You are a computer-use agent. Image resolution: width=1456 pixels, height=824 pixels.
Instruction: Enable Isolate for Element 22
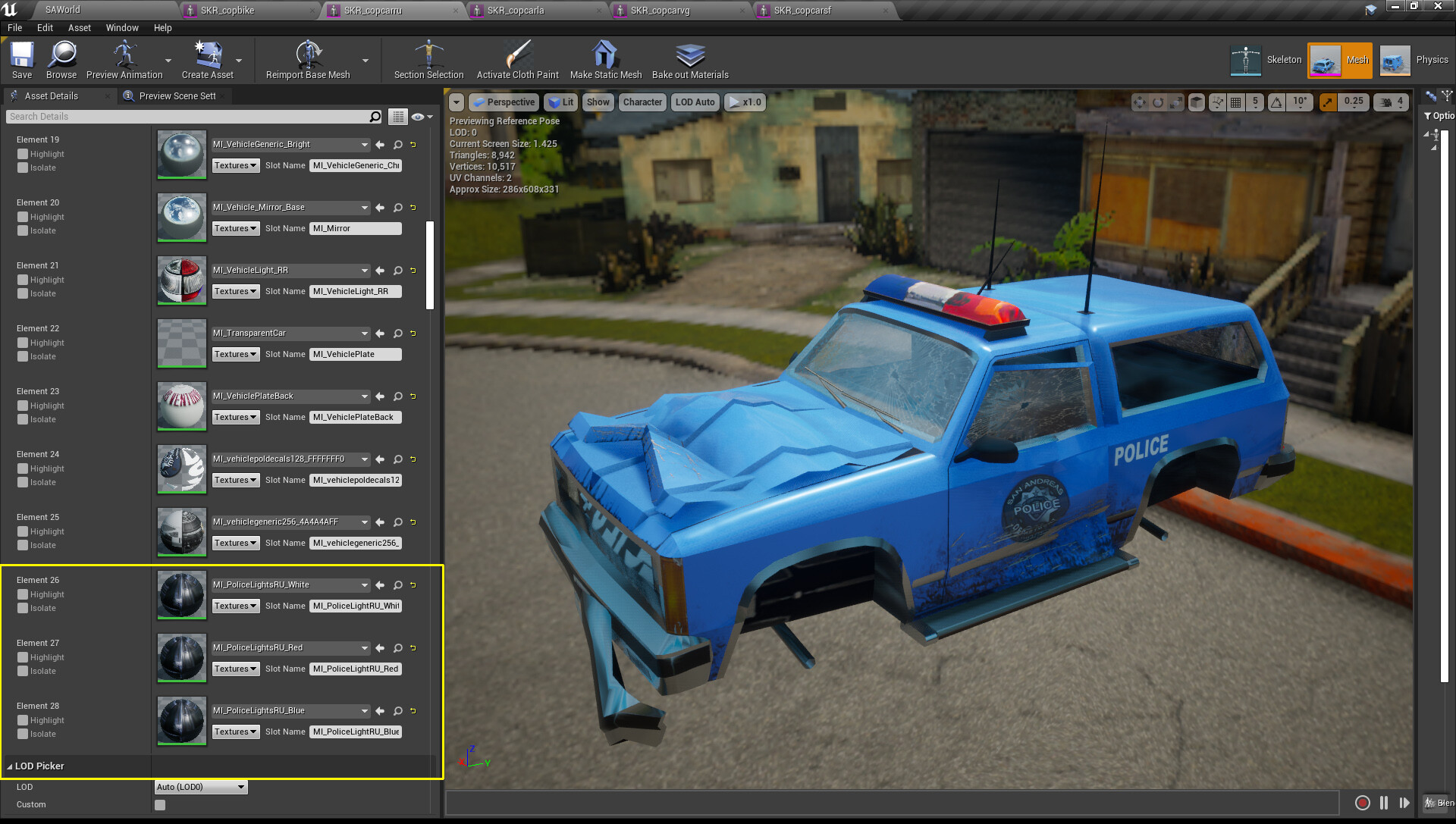tap(23, 356)
